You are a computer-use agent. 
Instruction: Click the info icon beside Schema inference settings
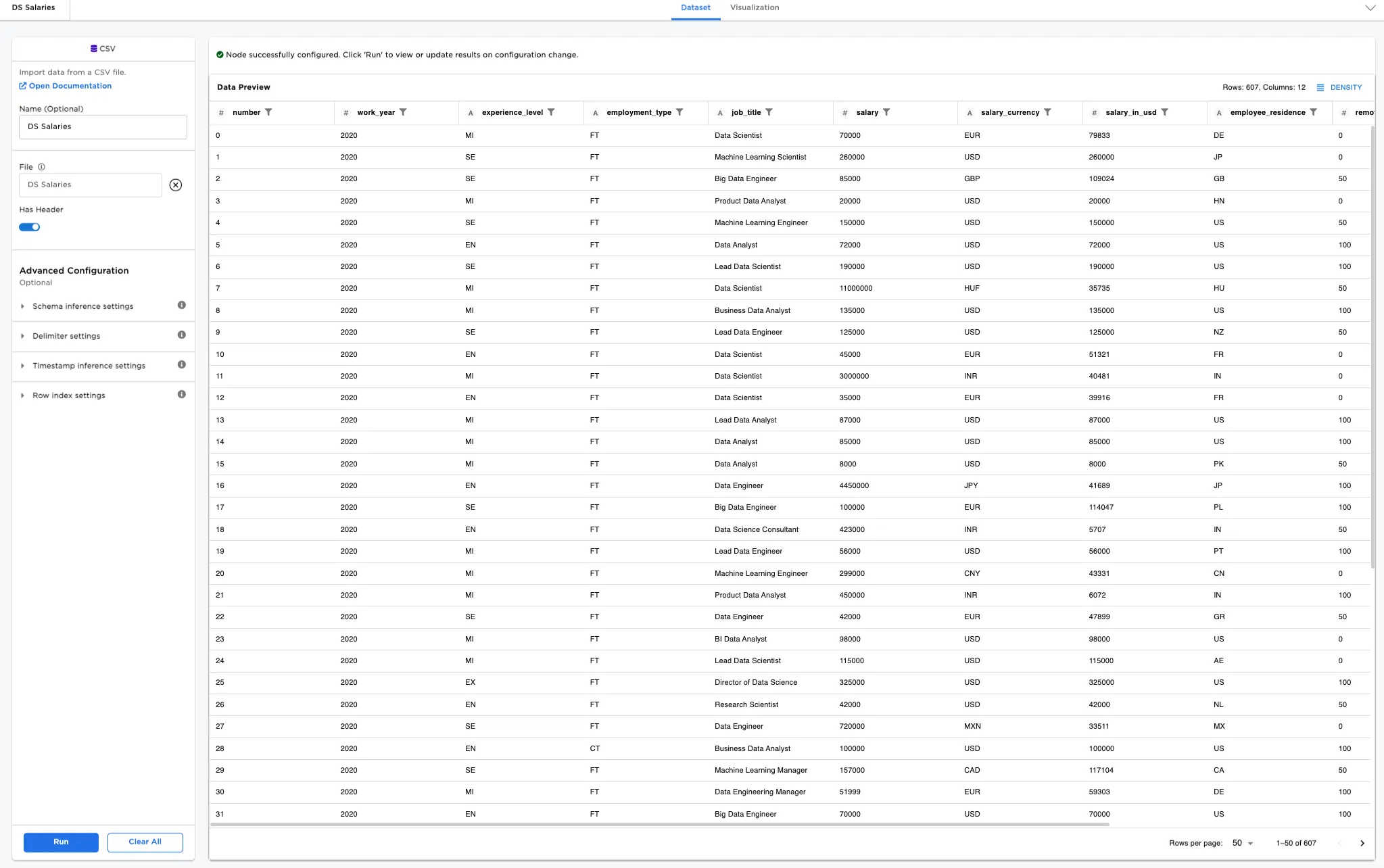point(181,305)
